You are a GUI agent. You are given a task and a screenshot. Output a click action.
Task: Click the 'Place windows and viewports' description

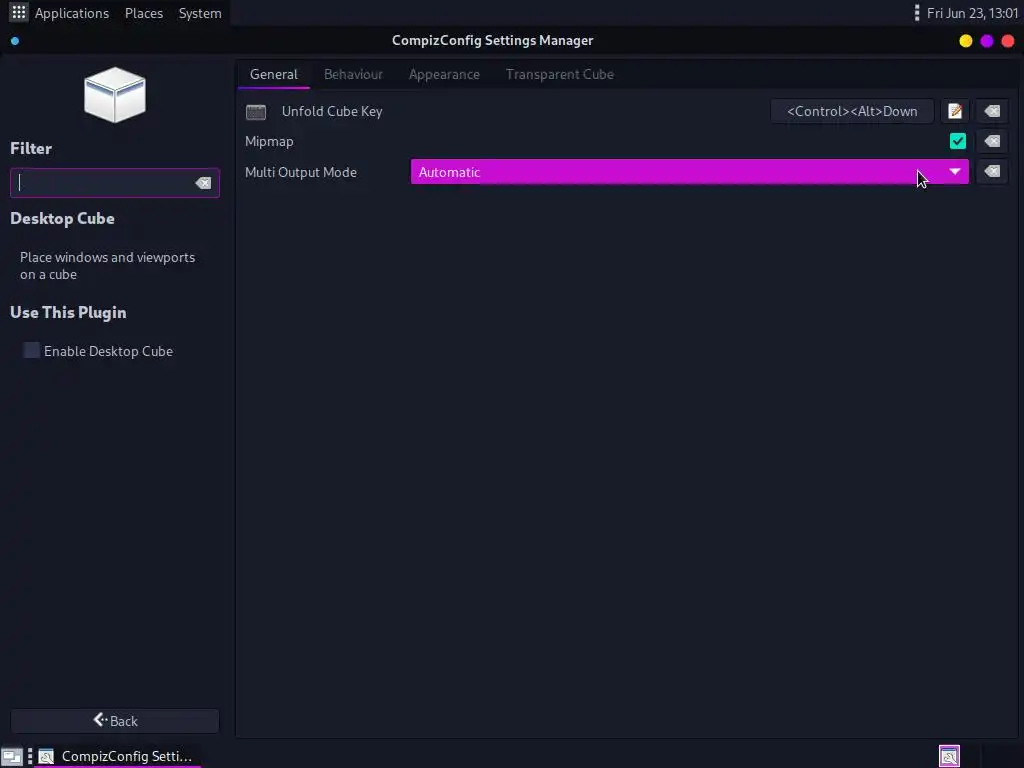(107, 266)
